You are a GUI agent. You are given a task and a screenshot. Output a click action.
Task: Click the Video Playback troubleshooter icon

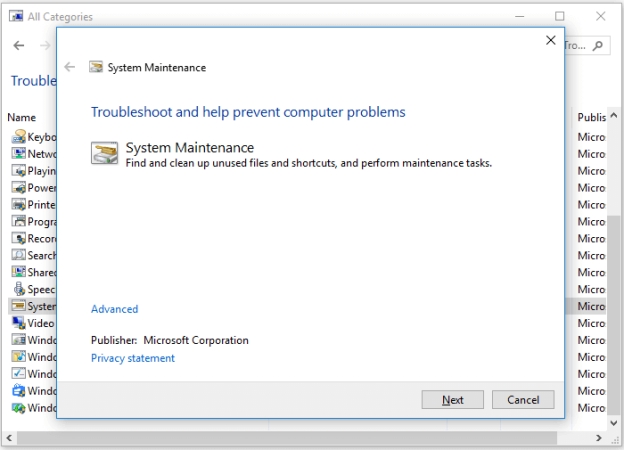click(x=18, y=323)
